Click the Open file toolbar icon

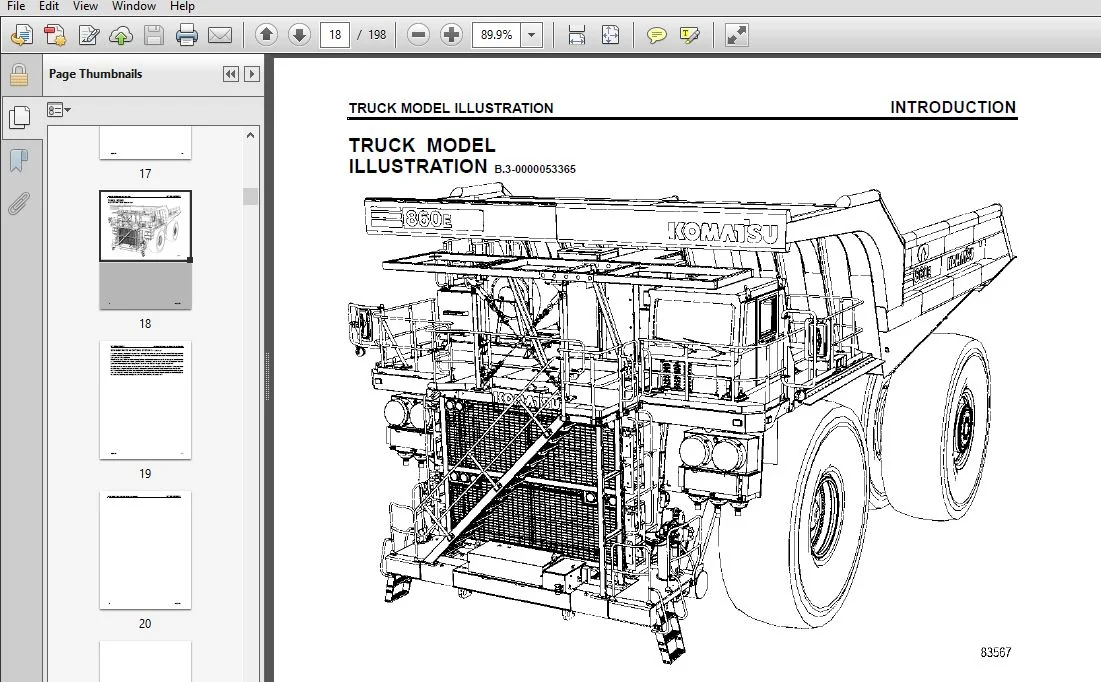tap(21, 34)
